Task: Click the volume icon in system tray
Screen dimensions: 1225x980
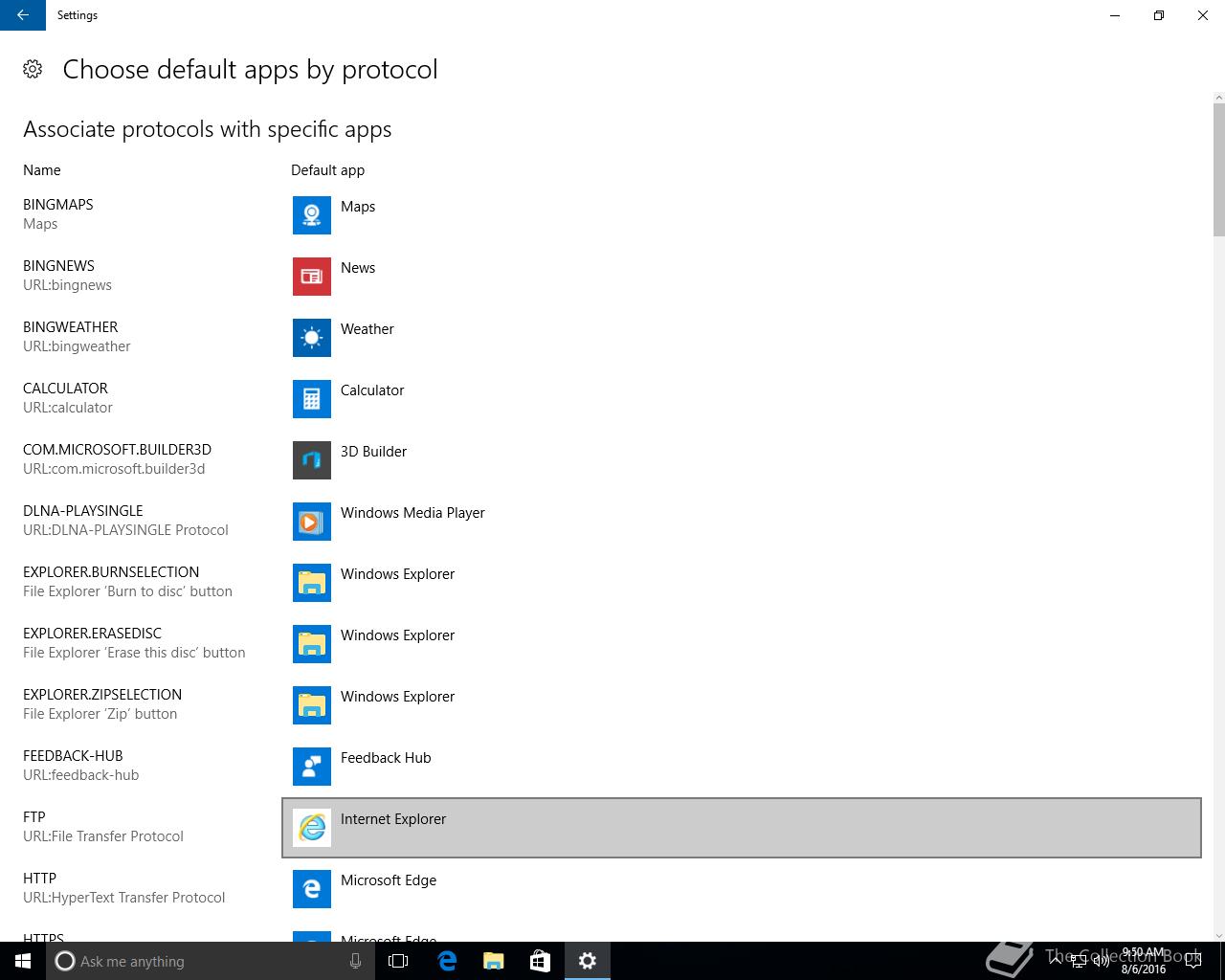Action: (1101, 961)
